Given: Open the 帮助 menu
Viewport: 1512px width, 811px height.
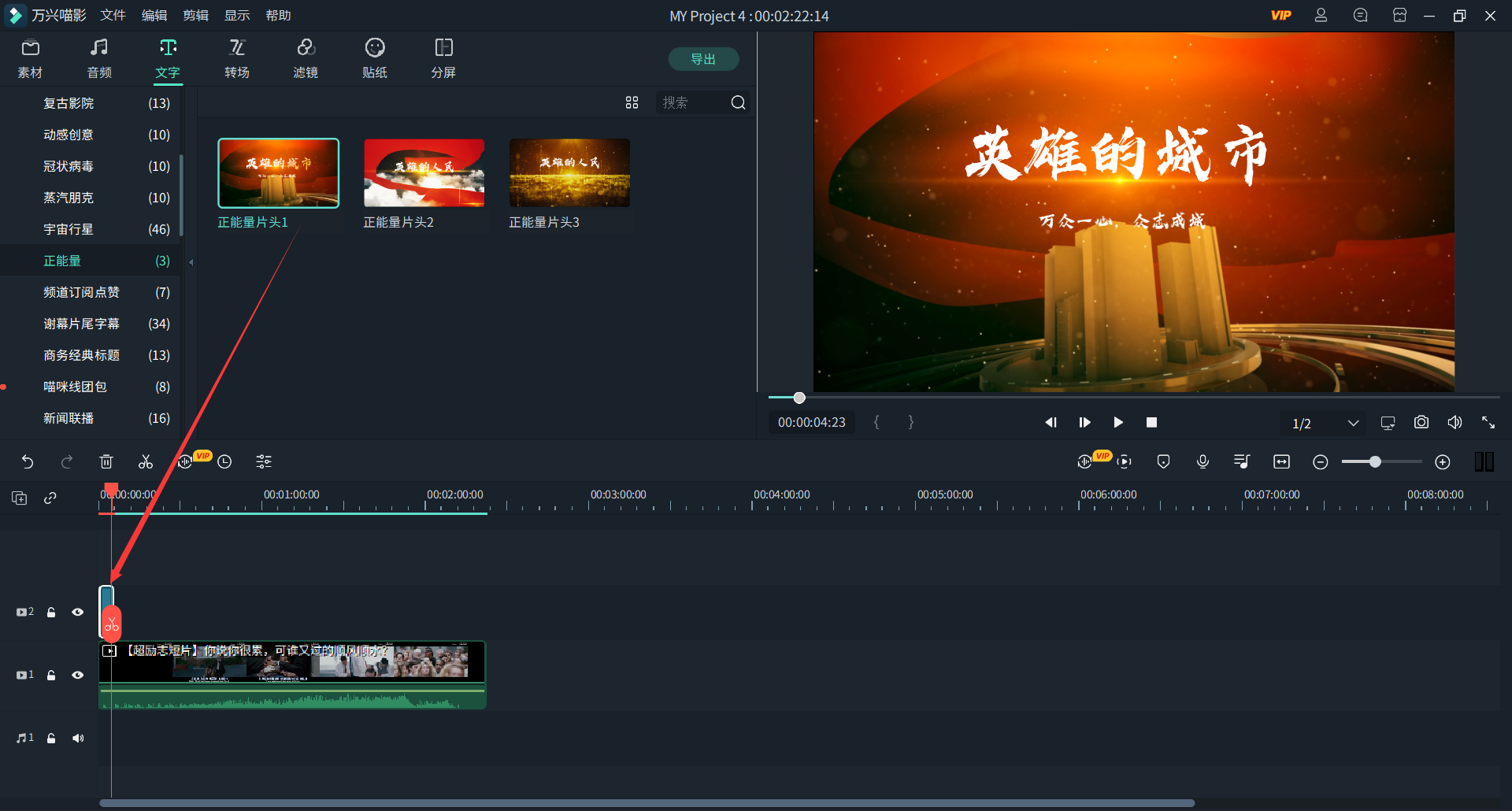Looking at the screenshot, I should coord(277,15).
